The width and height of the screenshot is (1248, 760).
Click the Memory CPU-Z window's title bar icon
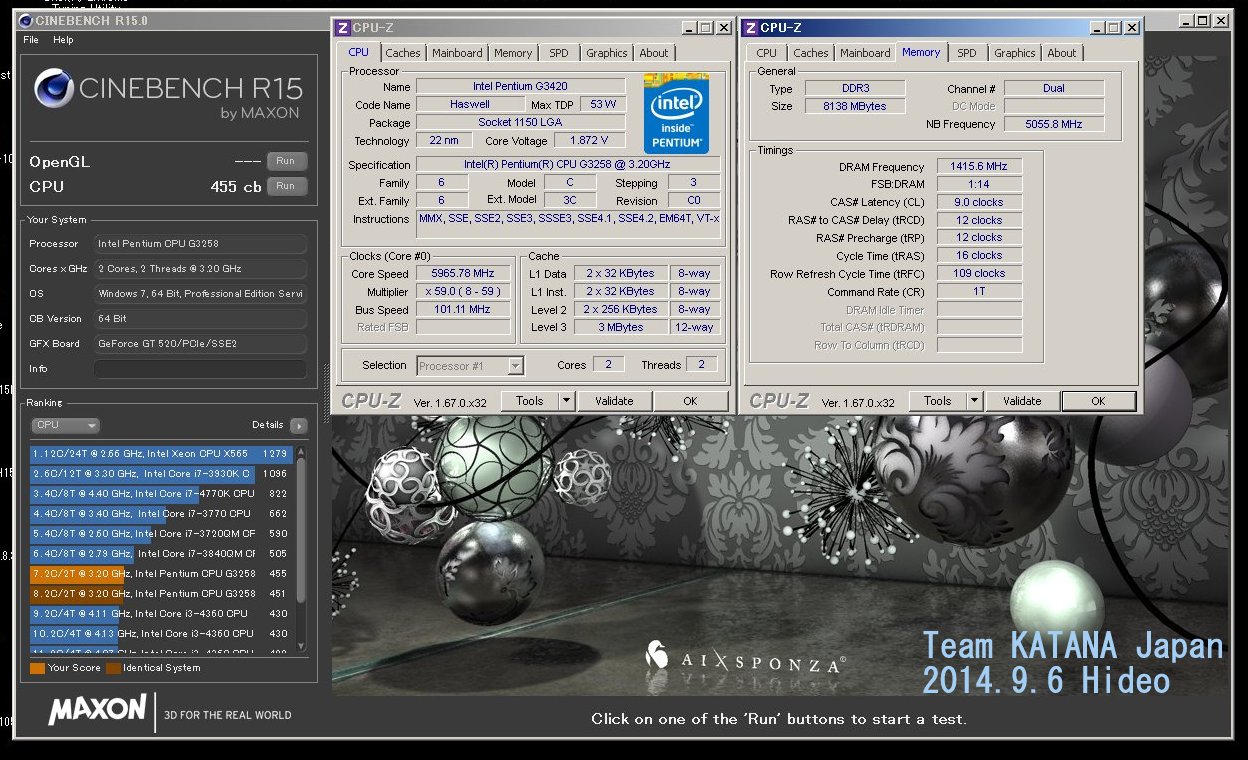[x=751, y=28]
